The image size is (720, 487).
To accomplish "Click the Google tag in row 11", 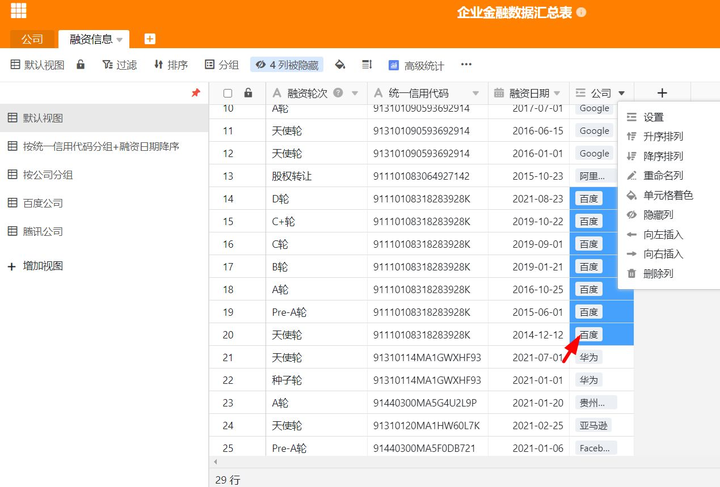I will click(594, 131).
